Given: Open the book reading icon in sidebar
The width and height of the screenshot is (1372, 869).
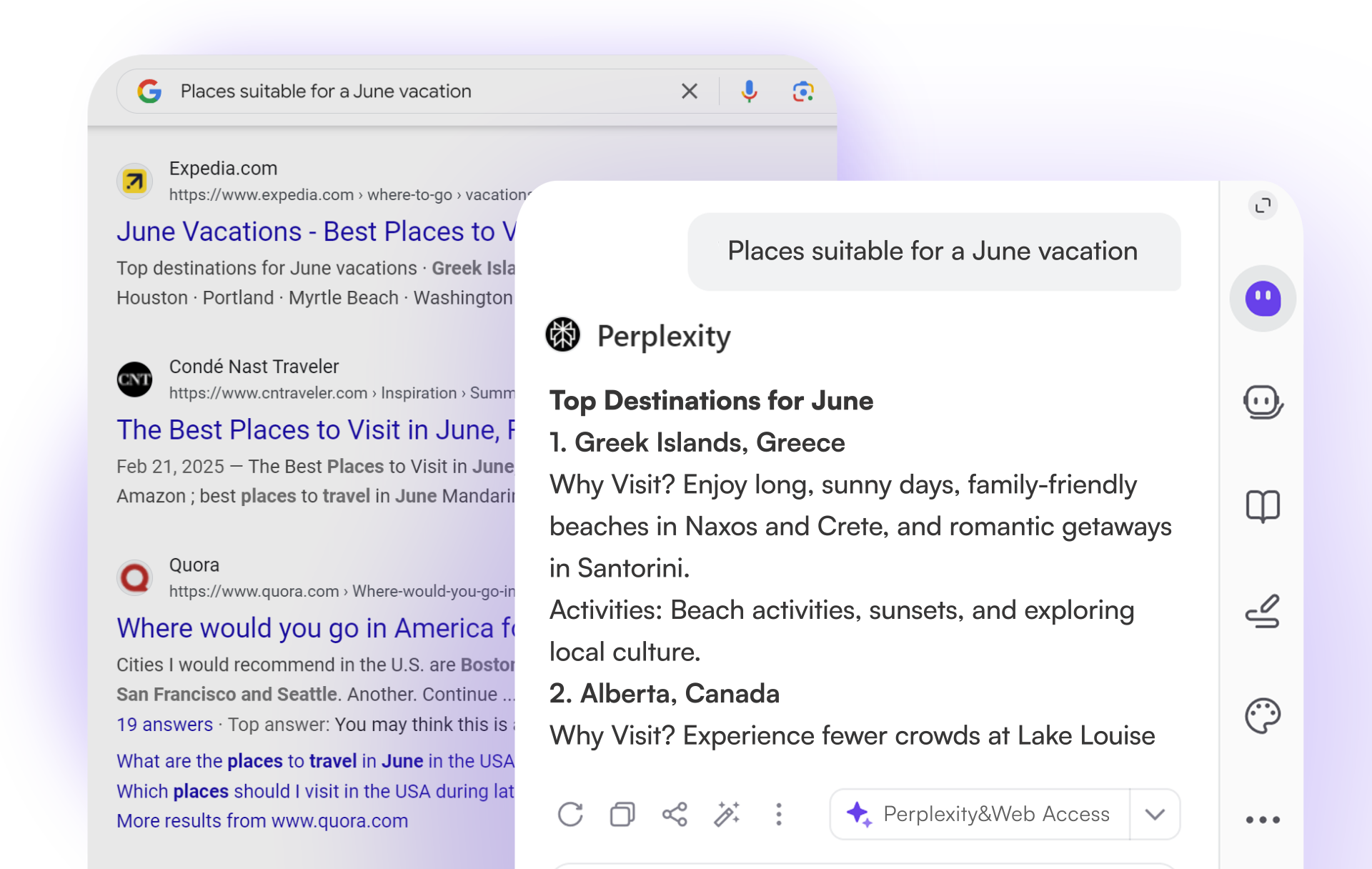Looking at the screenshot, I should click(1263, 507).
